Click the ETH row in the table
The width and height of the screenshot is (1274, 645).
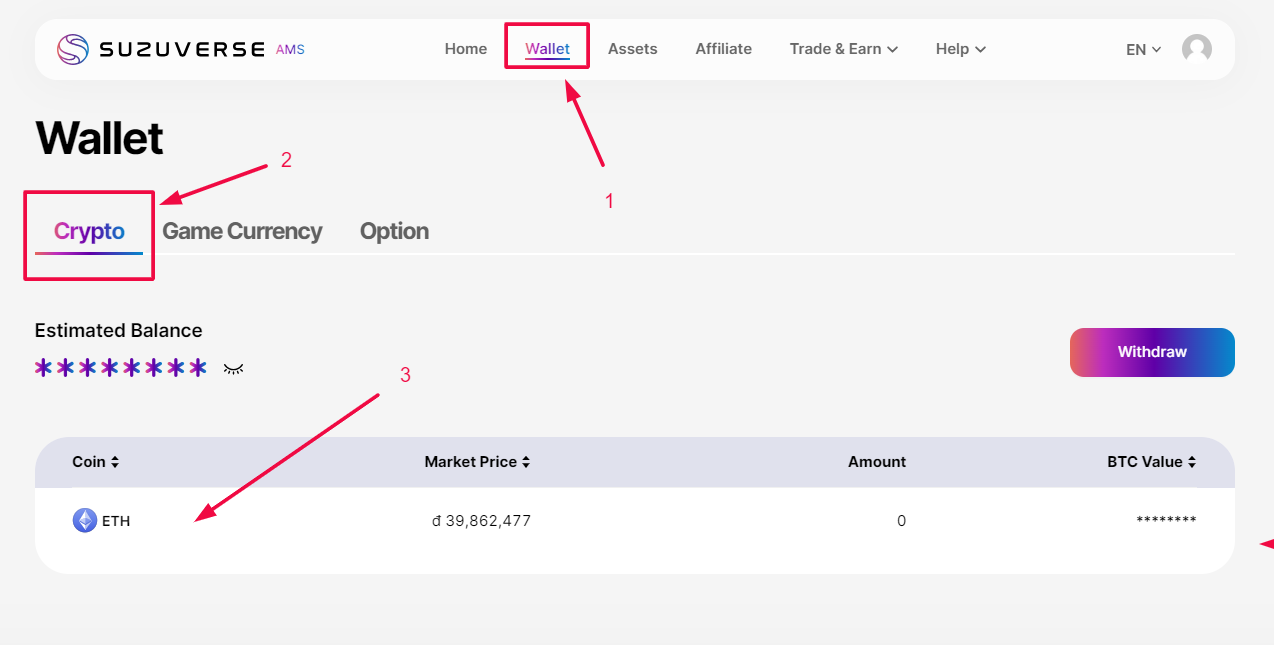634,521
